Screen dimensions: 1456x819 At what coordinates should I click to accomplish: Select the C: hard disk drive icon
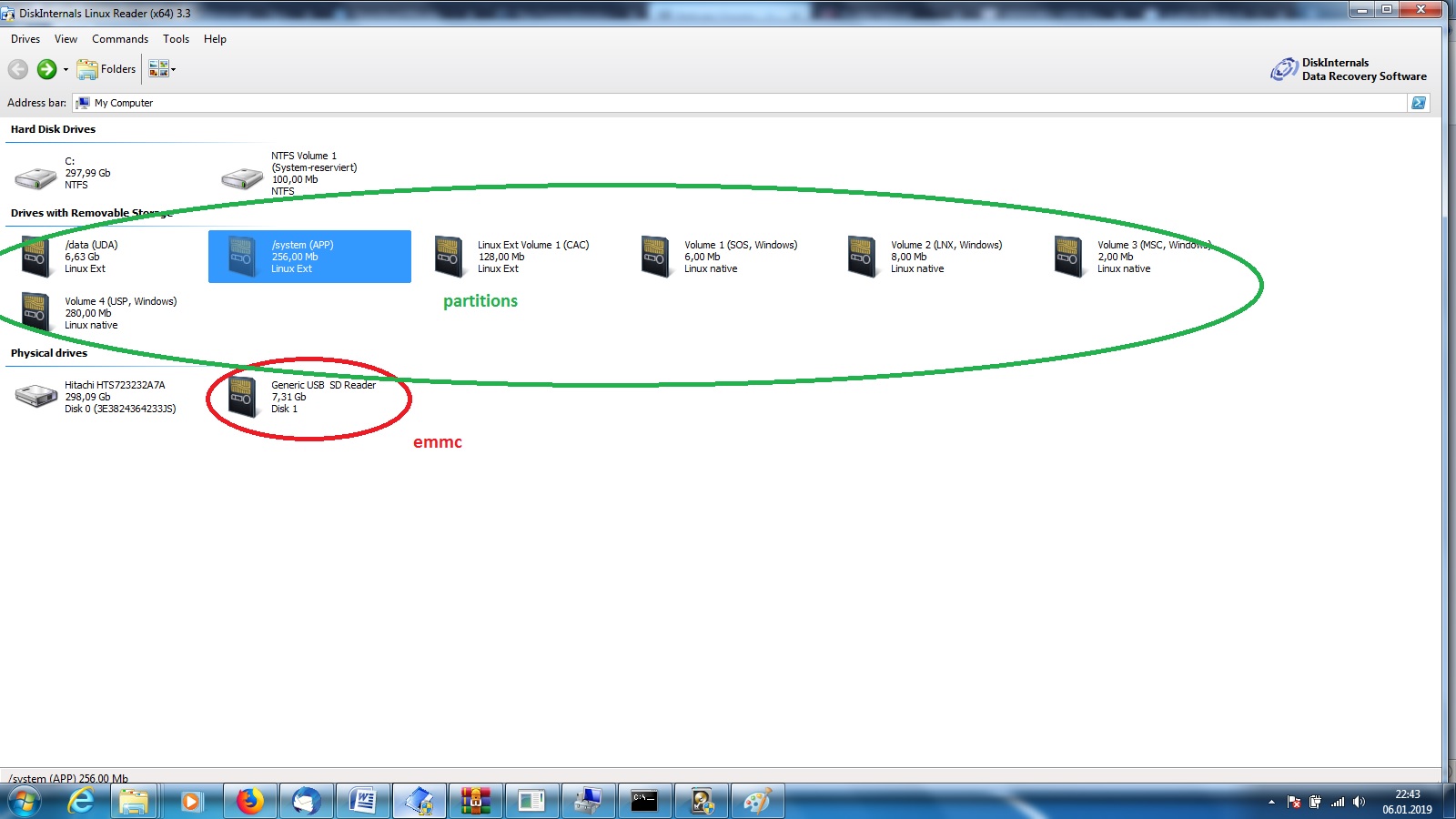click(x=36, y=177)
